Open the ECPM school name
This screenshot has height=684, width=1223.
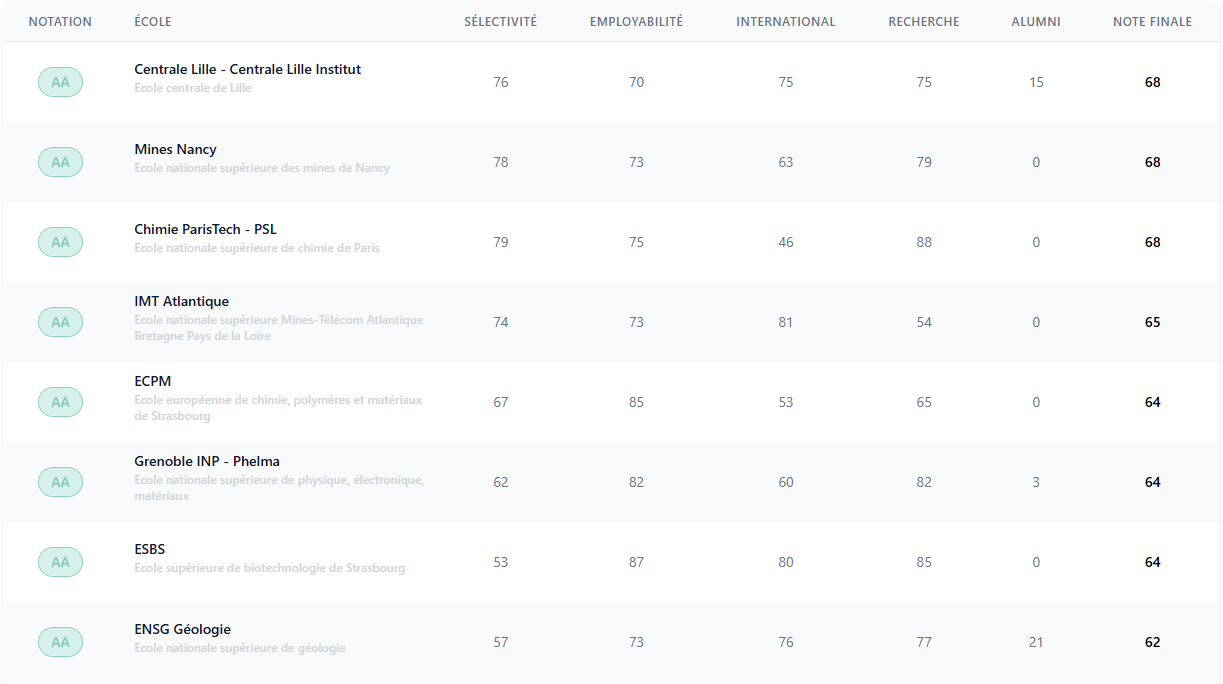click(x=153, y=381)
